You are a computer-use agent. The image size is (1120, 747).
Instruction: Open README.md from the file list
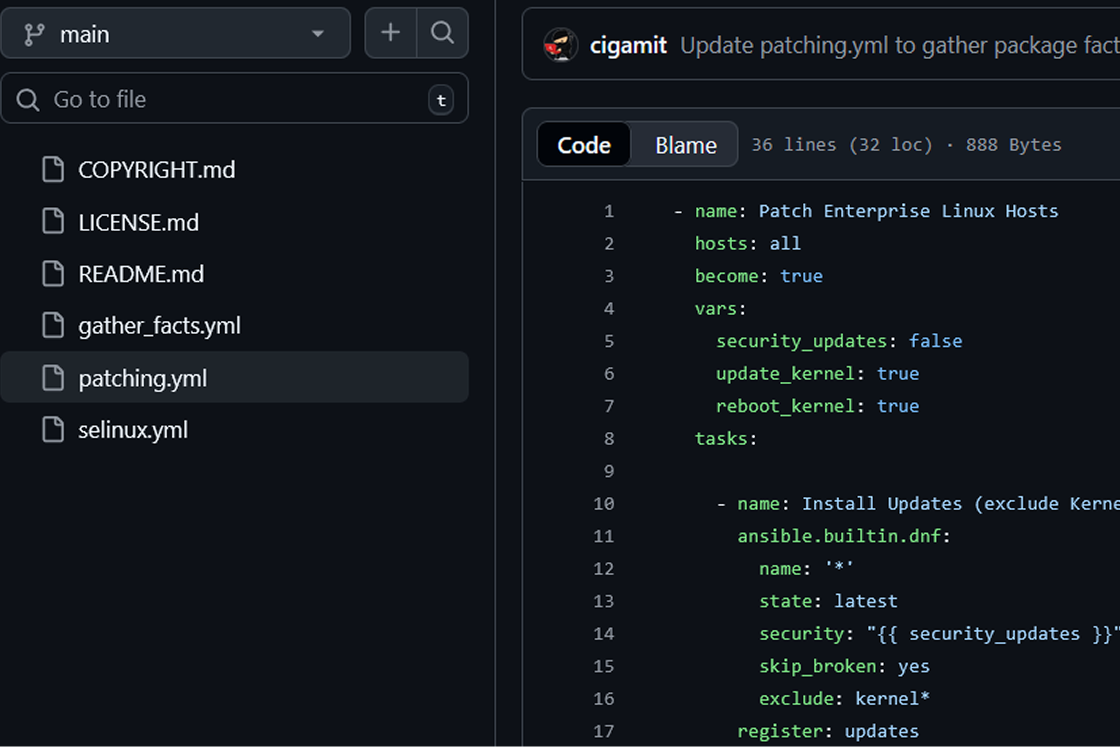coord(141,274)
